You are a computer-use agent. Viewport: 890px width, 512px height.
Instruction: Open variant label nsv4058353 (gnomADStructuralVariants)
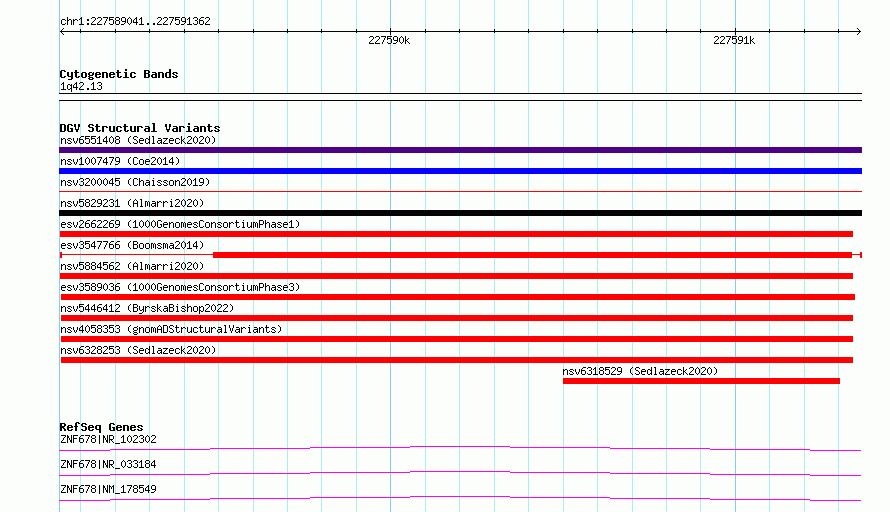pos(171,329)
